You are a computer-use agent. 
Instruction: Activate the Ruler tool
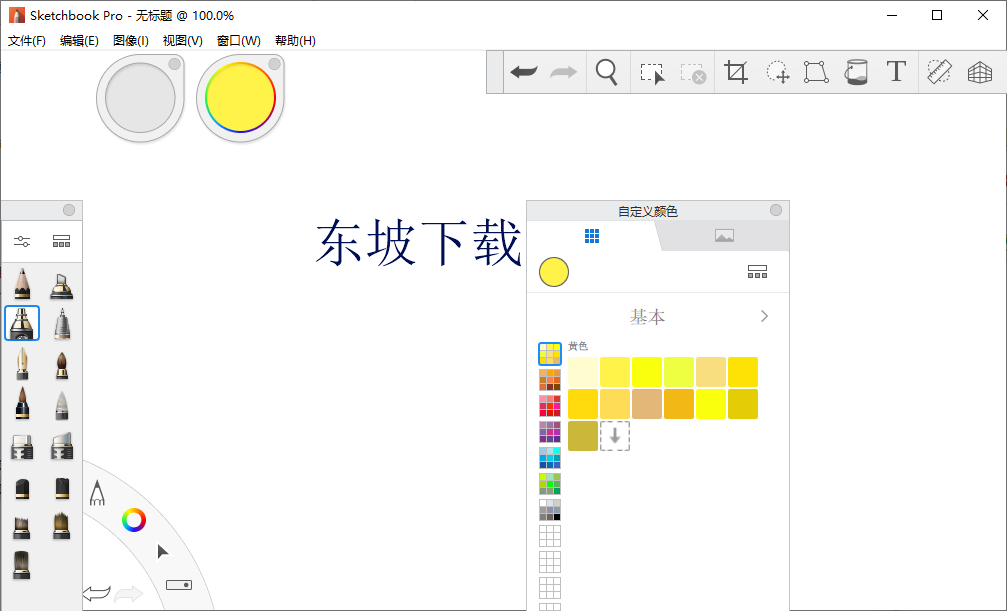(938, 71)
